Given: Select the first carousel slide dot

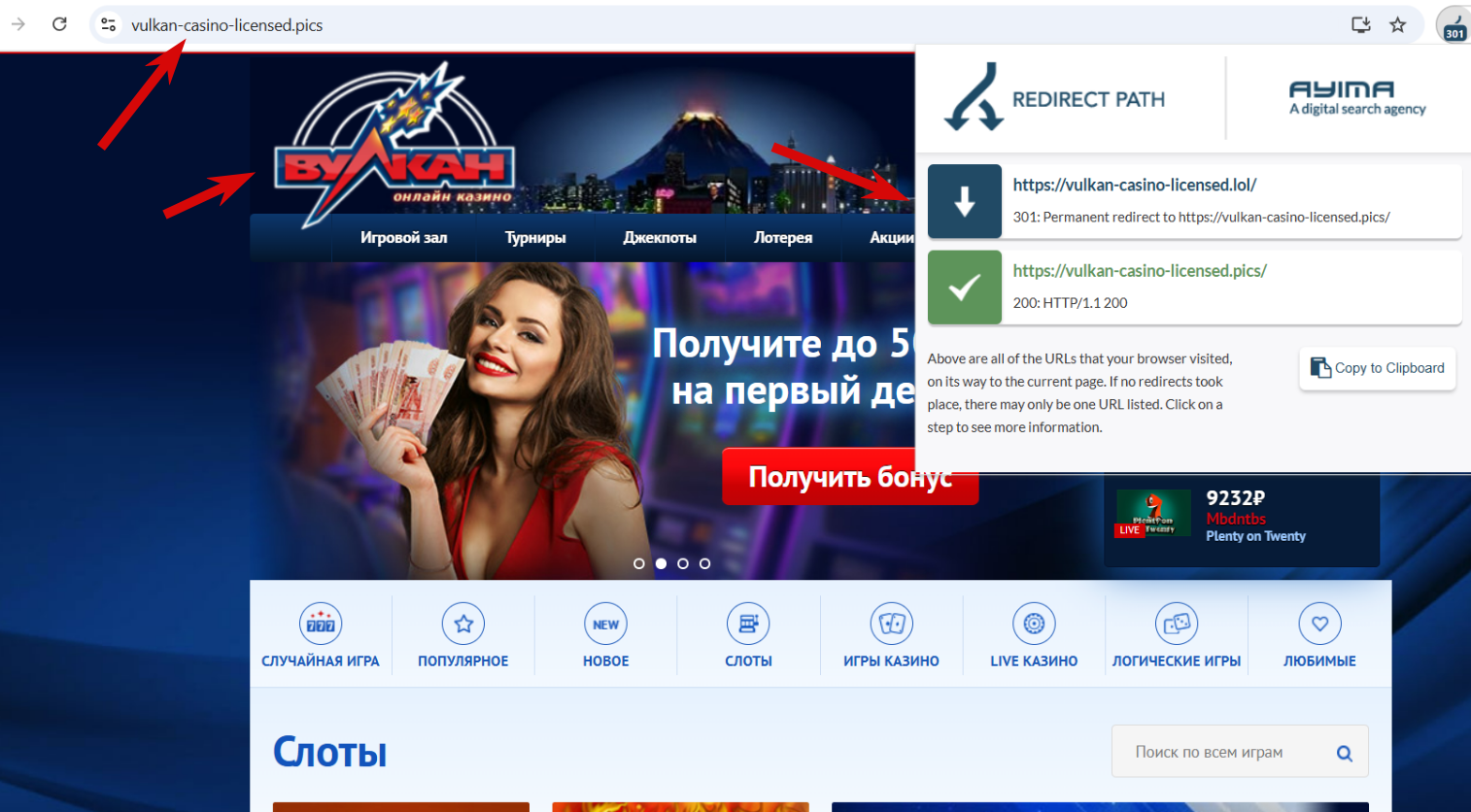Looking at the screenshot, I should (638, 563).
